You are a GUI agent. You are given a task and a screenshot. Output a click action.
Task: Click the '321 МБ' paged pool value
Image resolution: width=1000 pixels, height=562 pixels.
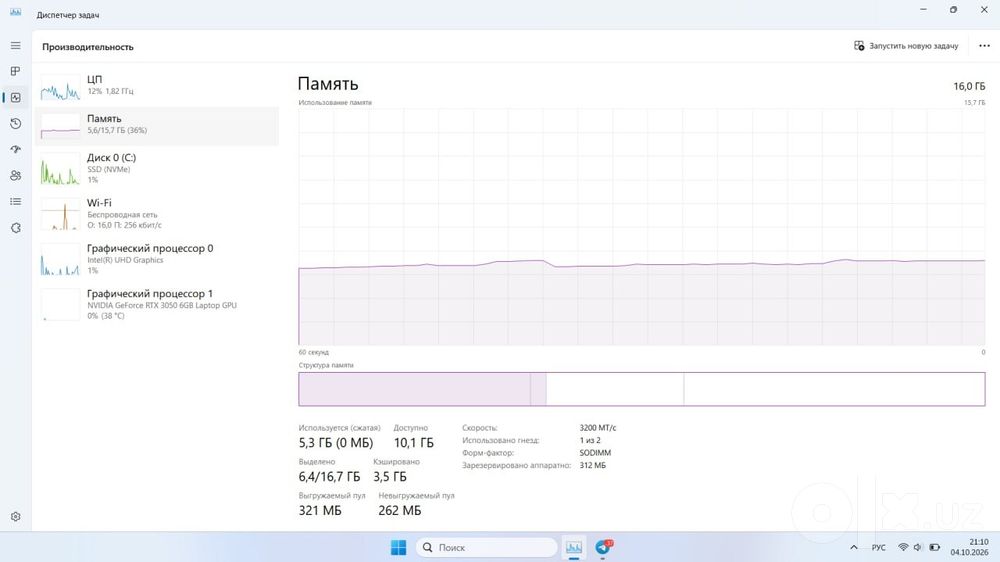coord(320,510)
